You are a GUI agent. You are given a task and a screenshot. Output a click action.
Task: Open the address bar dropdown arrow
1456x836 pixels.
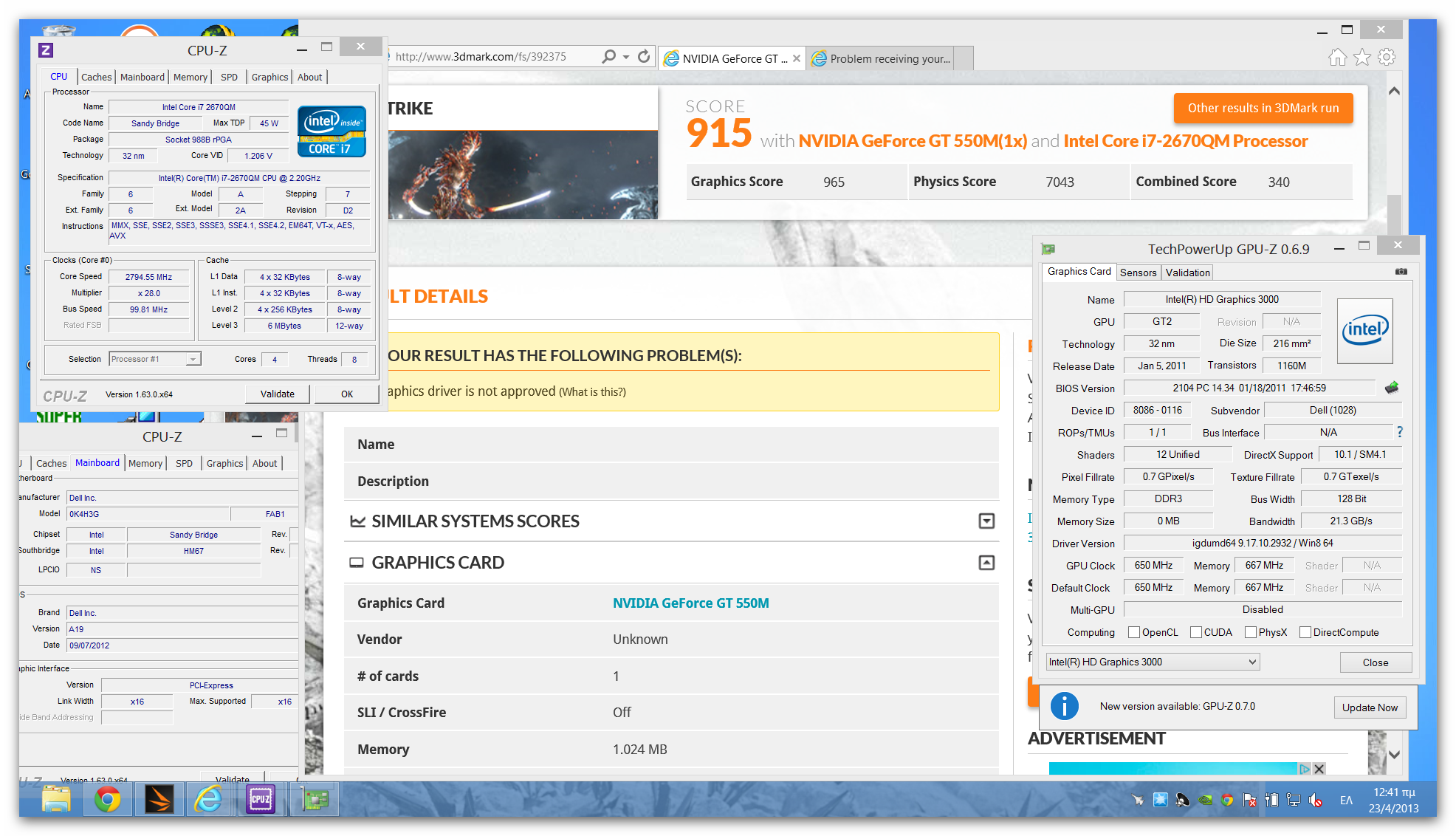(626, 57)
